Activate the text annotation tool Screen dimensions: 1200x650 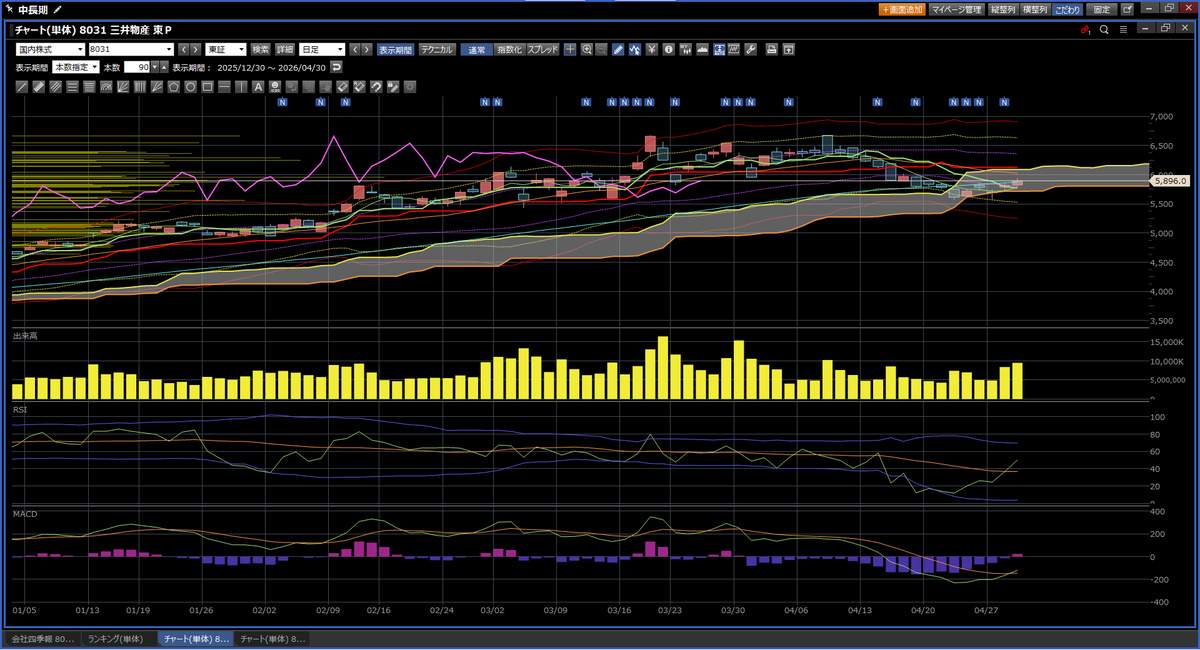click(x=258, y=87)
